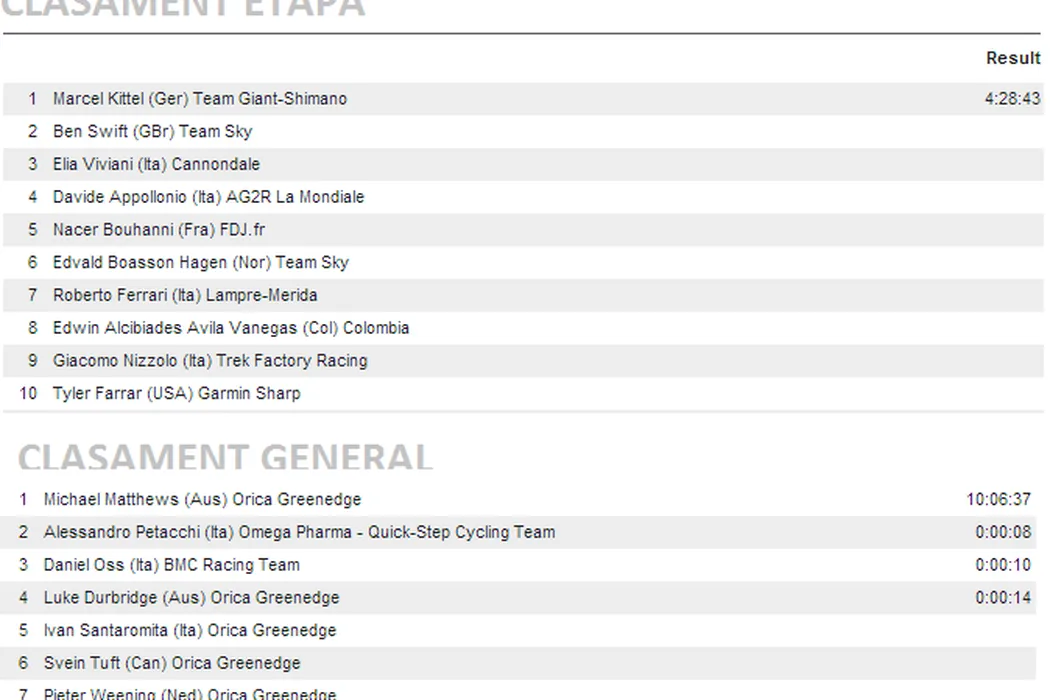Click the 0:00:10 time gap value

(1003, 565)
